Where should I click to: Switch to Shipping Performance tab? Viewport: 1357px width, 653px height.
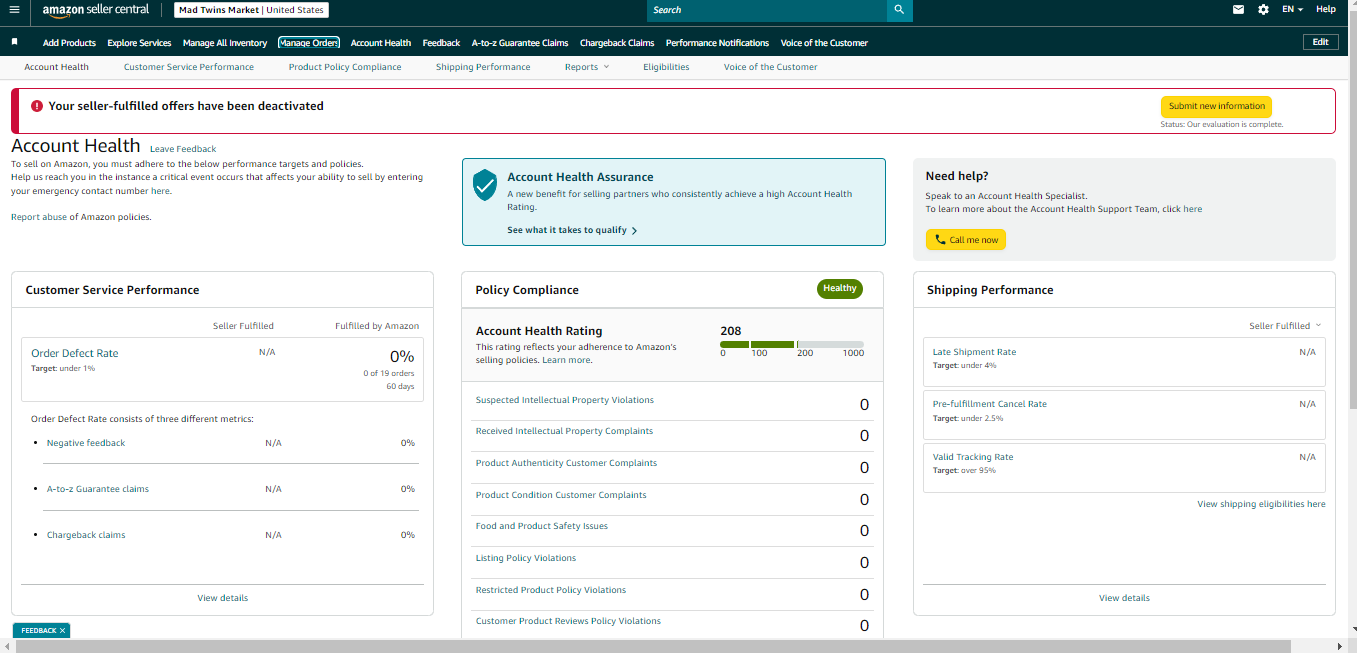pyautogui.click(x=483, y=67)
